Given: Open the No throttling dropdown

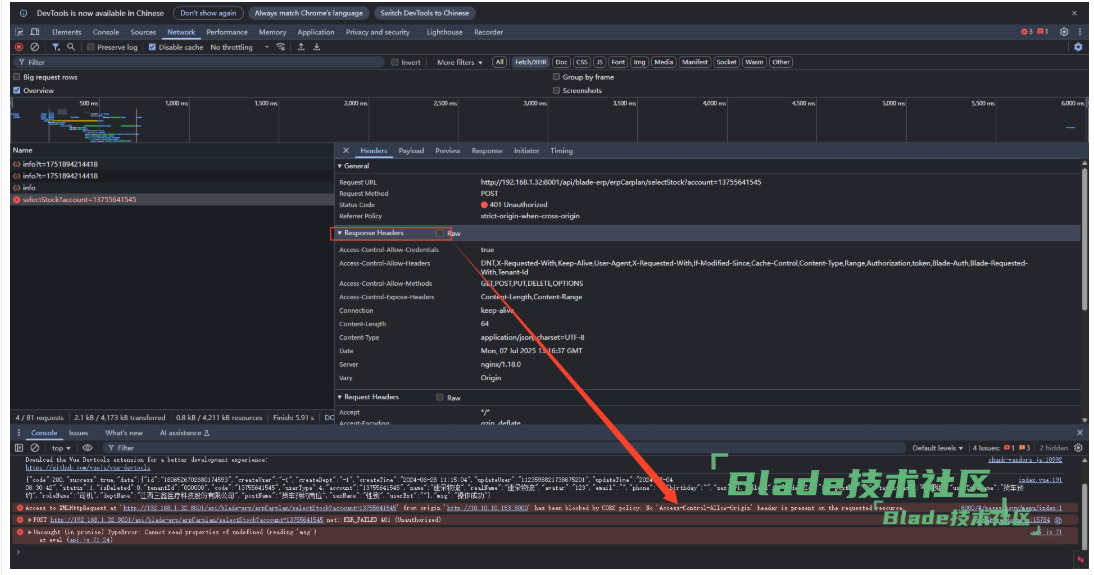Looking at the screenshot, I should click(x=235, y=47).
